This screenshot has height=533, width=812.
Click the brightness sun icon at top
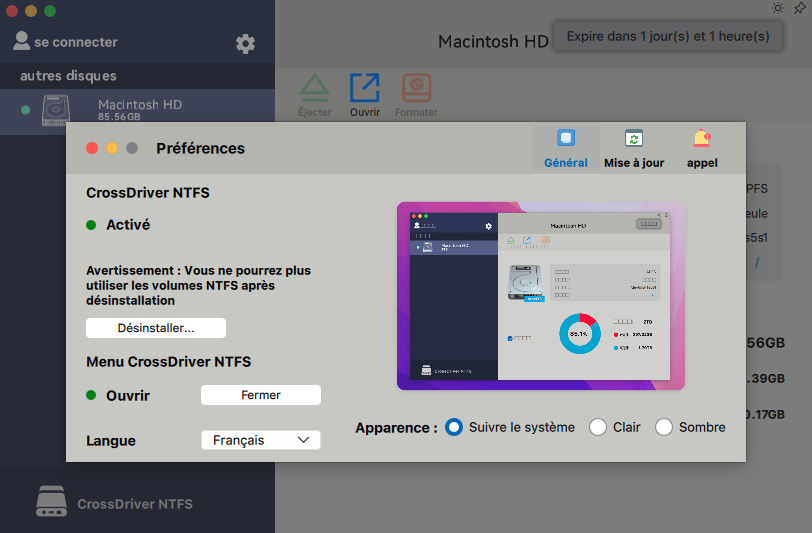click(778, 8)
